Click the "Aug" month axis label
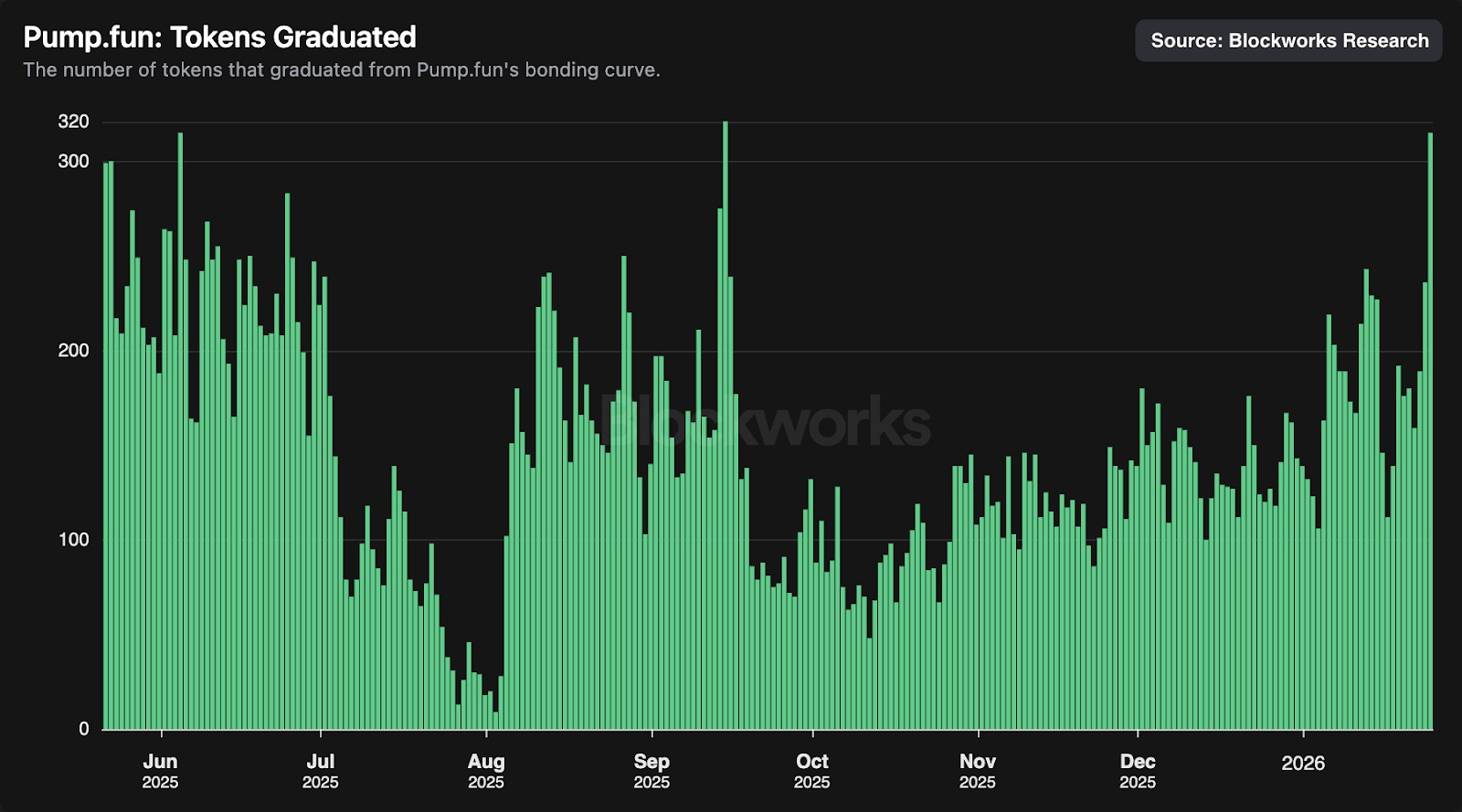 click(x=486, y=762)
